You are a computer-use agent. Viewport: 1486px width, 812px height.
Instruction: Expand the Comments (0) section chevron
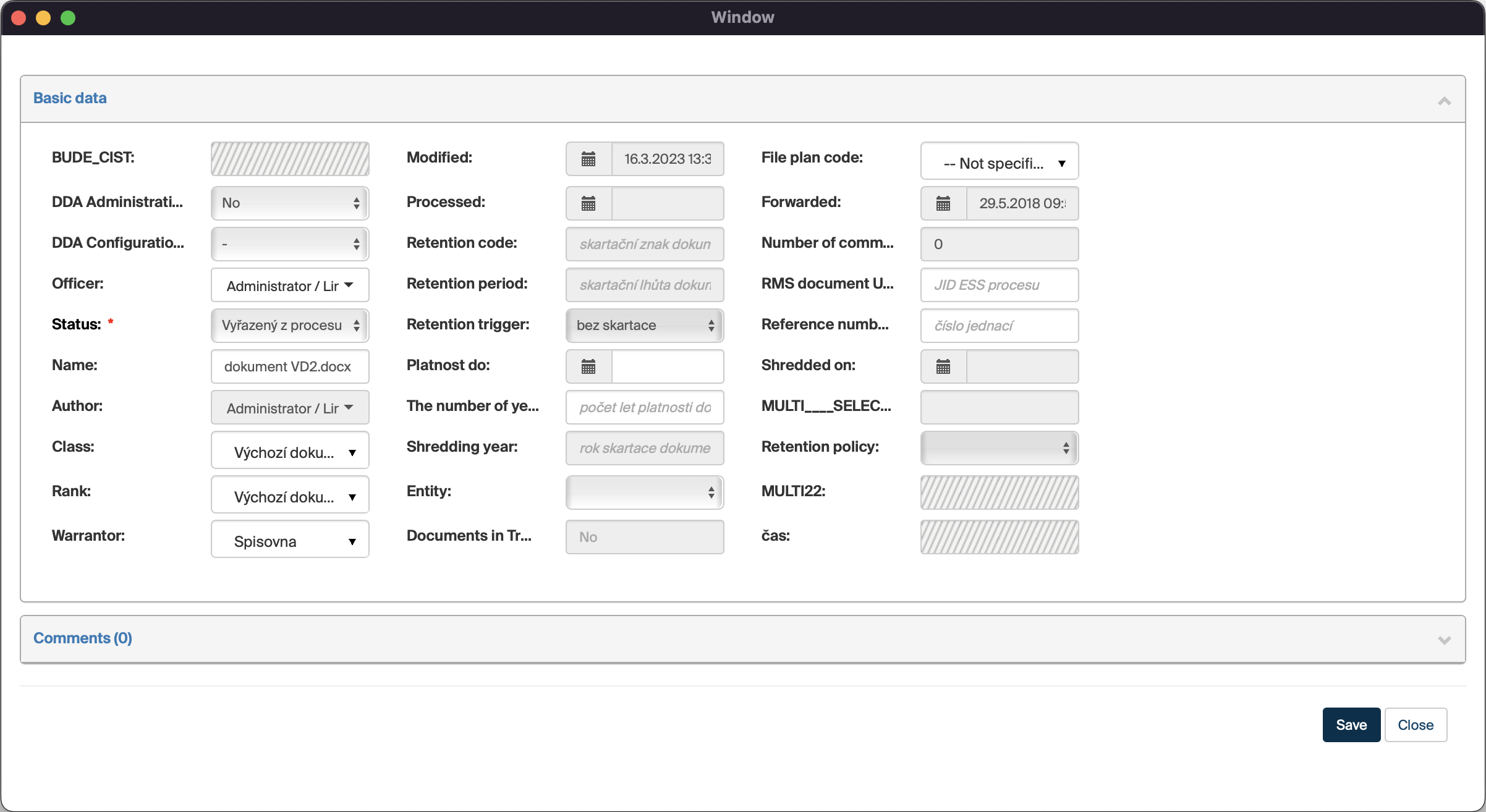(x=1444, y=640)
